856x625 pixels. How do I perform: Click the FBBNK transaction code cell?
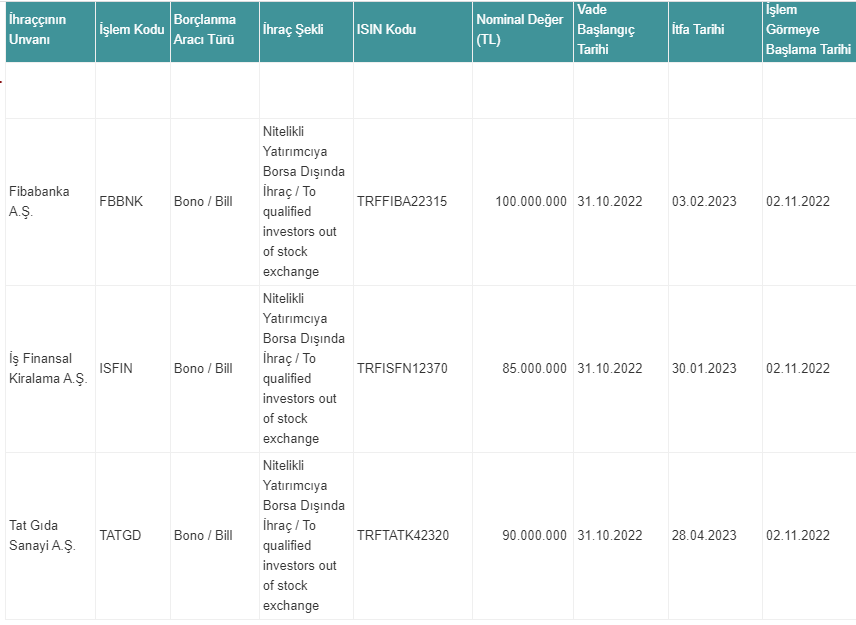(x=133, y=201)
